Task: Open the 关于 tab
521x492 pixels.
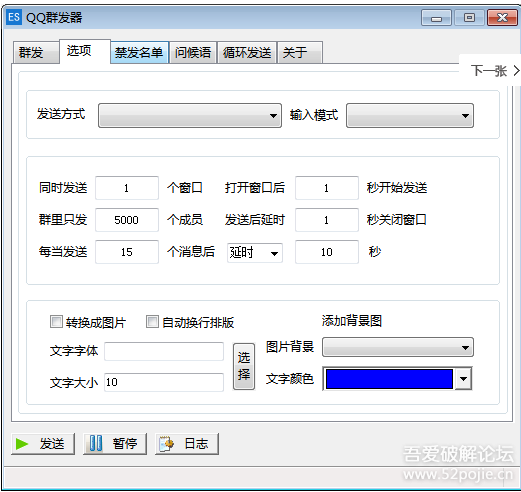Action: click(x=300, y=53)
